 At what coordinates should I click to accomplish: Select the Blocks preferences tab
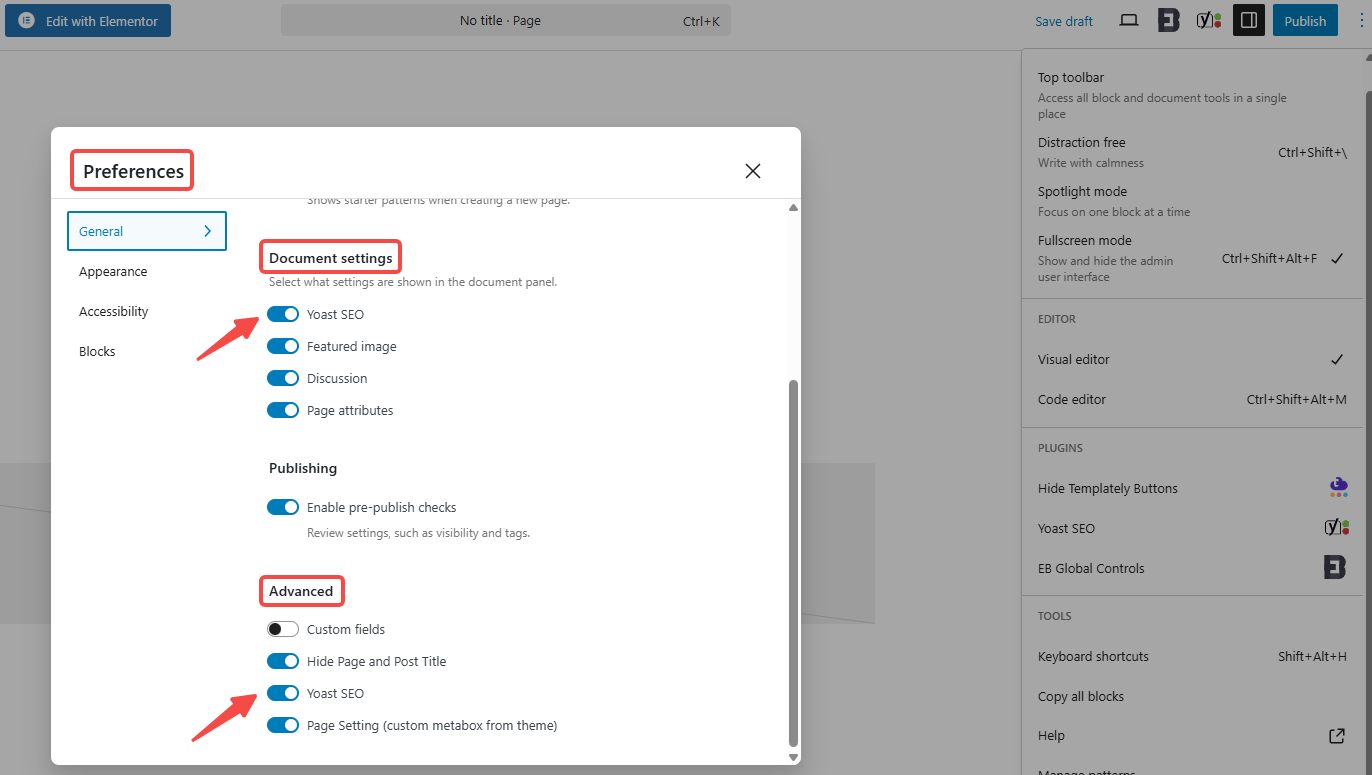[x=97, y=350]
